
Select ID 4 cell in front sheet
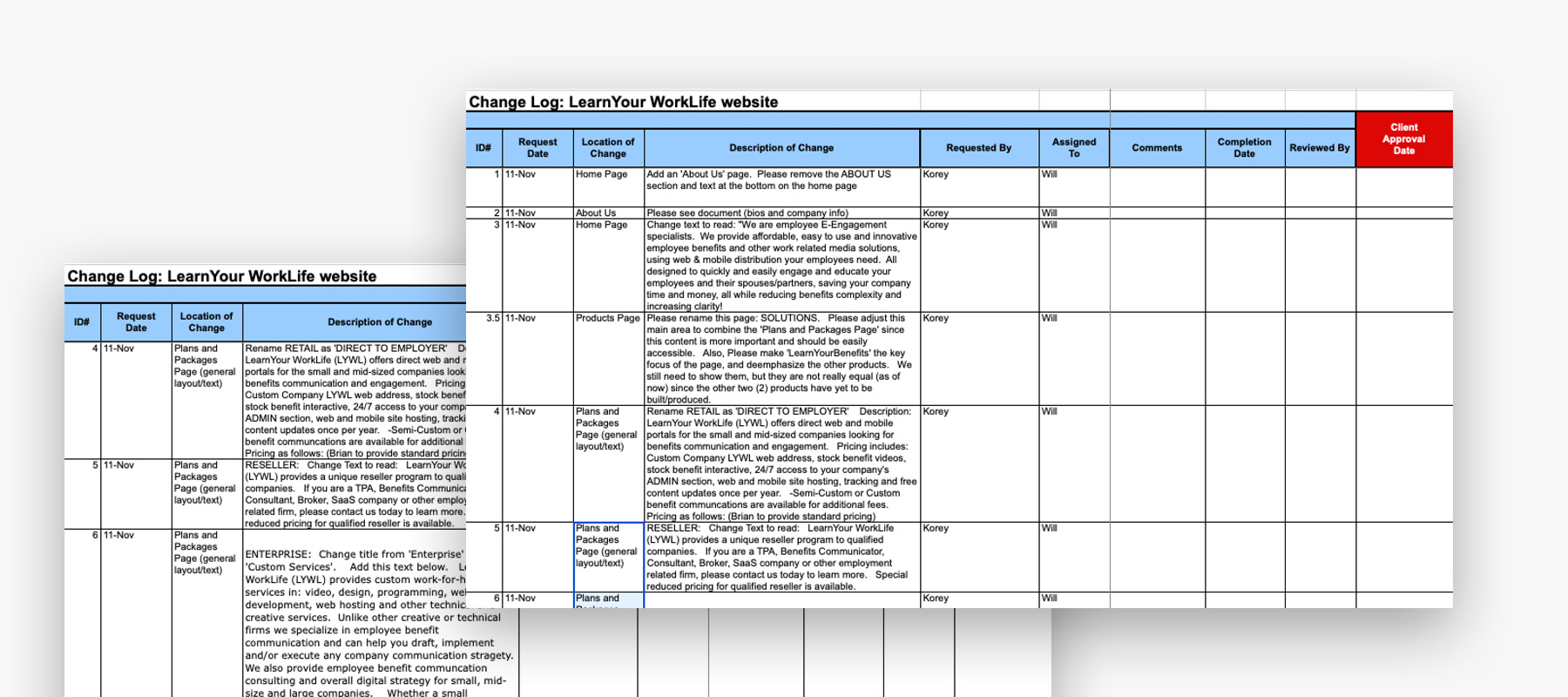pyautogui.click(x=483, y=464)
